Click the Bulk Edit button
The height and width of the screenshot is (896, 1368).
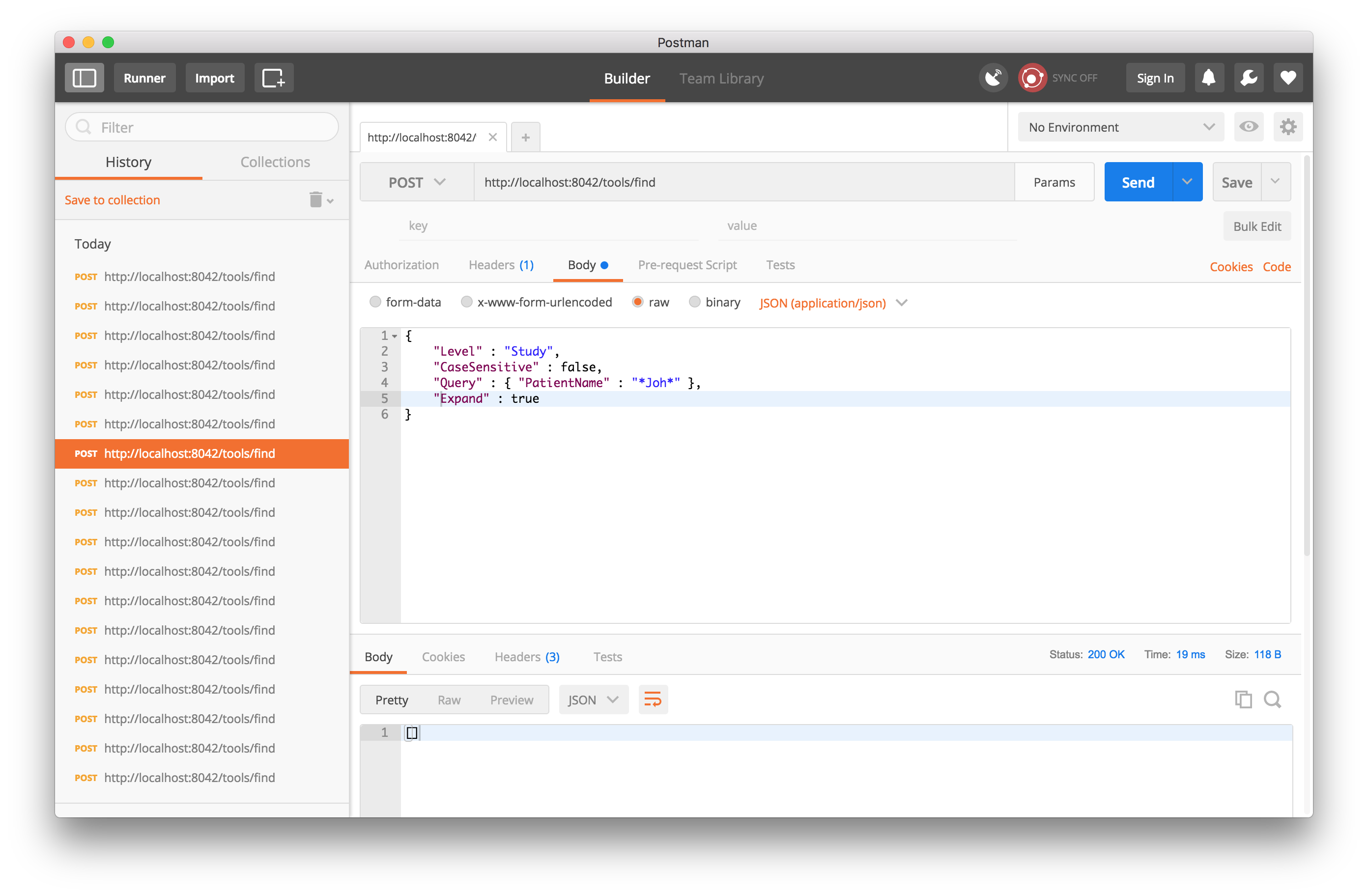point(1256,226)
